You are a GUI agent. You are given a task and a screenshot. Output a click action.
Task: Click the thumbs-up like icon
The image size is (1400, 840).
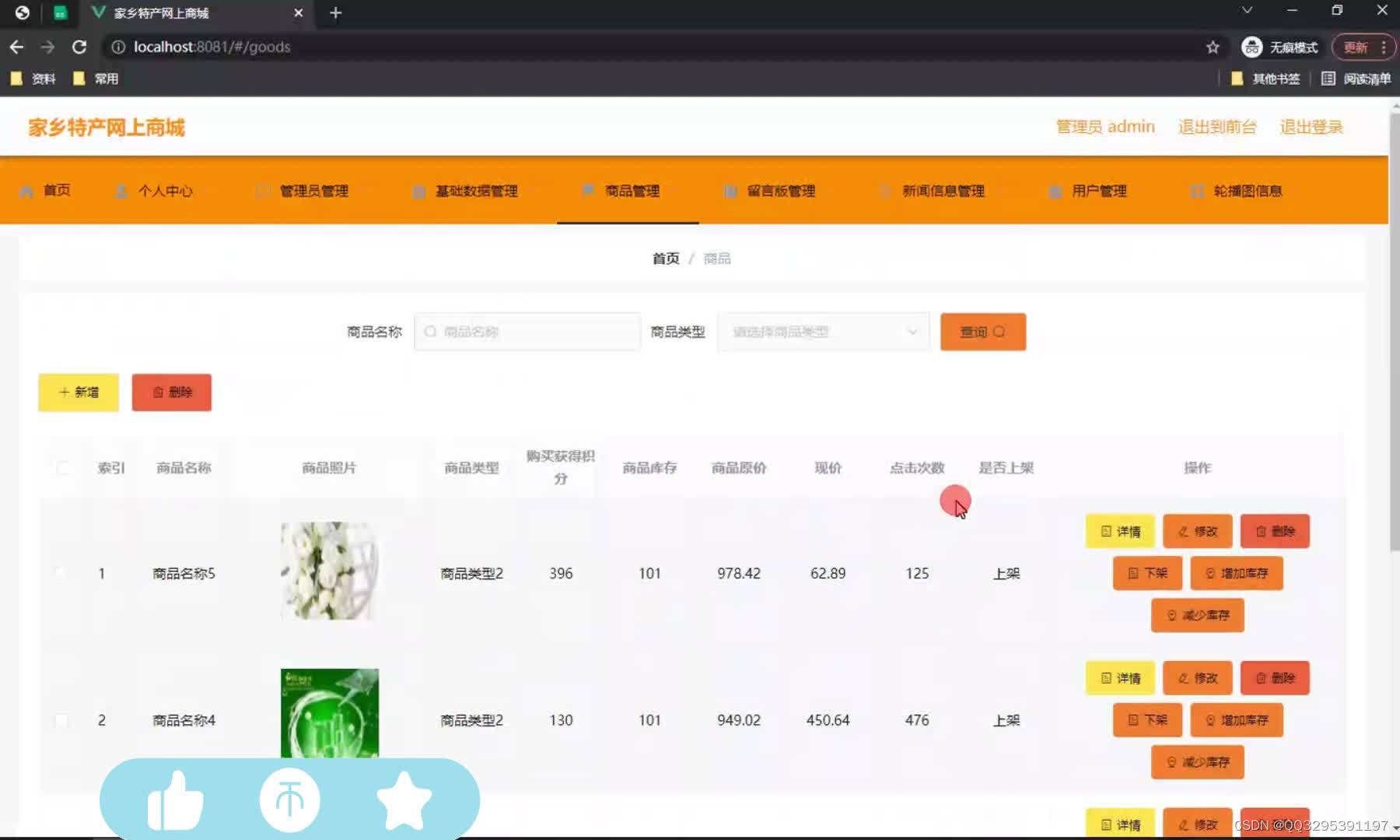click(176, 800)
